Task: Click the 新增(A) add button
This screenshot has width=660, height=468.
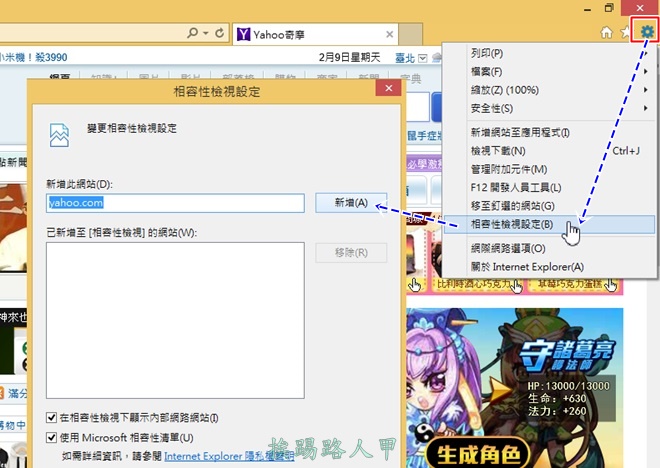Action: tap(350, 203)
